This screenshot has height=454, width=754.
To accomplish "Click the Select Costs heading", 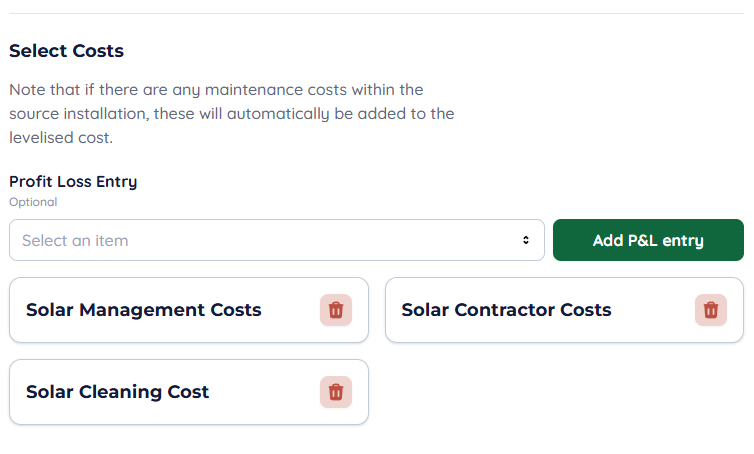I will [67, 51].
